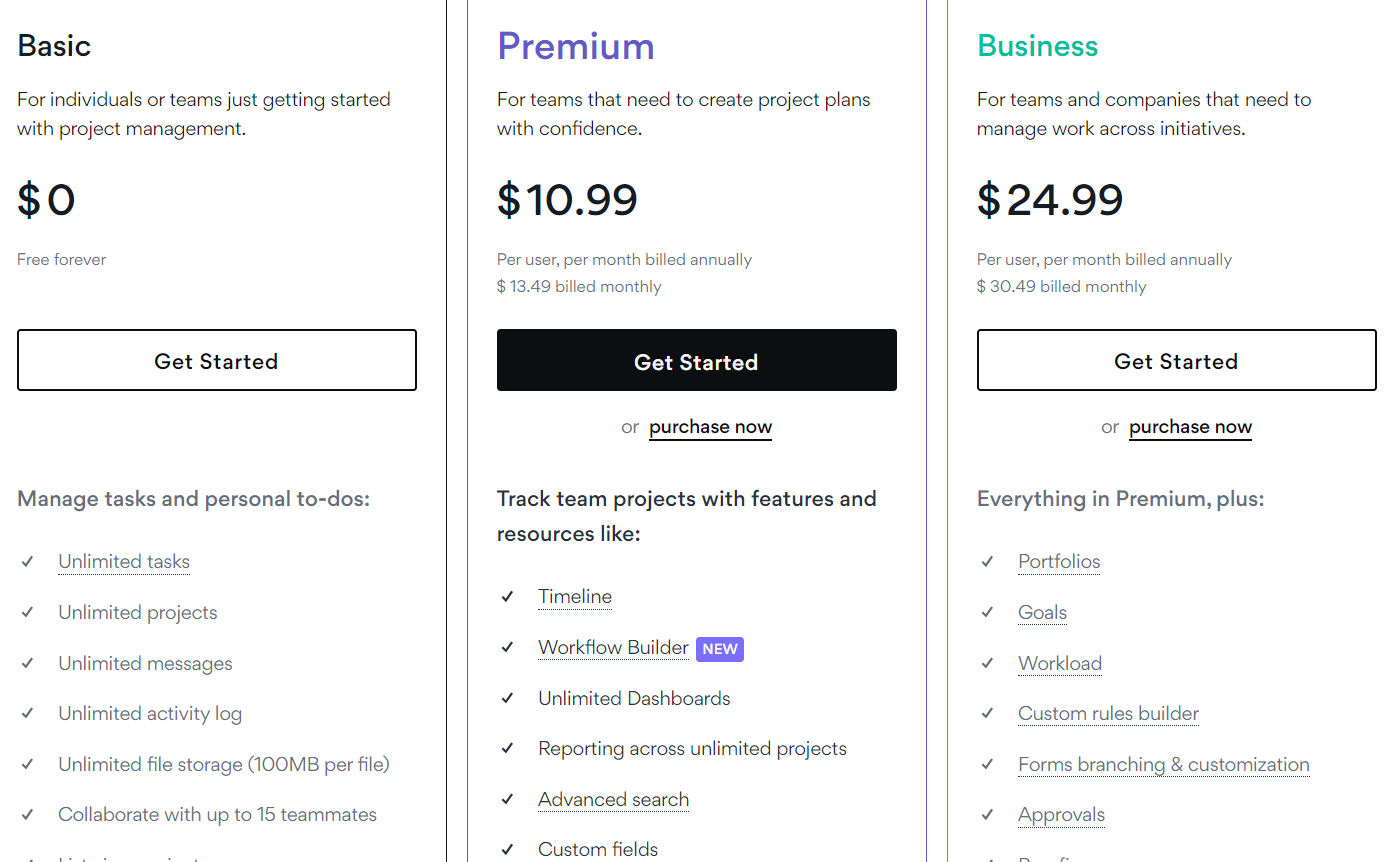The image size is (1388, 862).
Task: Click checkmark icon beside Portfolios
Action: pos(988,562)
